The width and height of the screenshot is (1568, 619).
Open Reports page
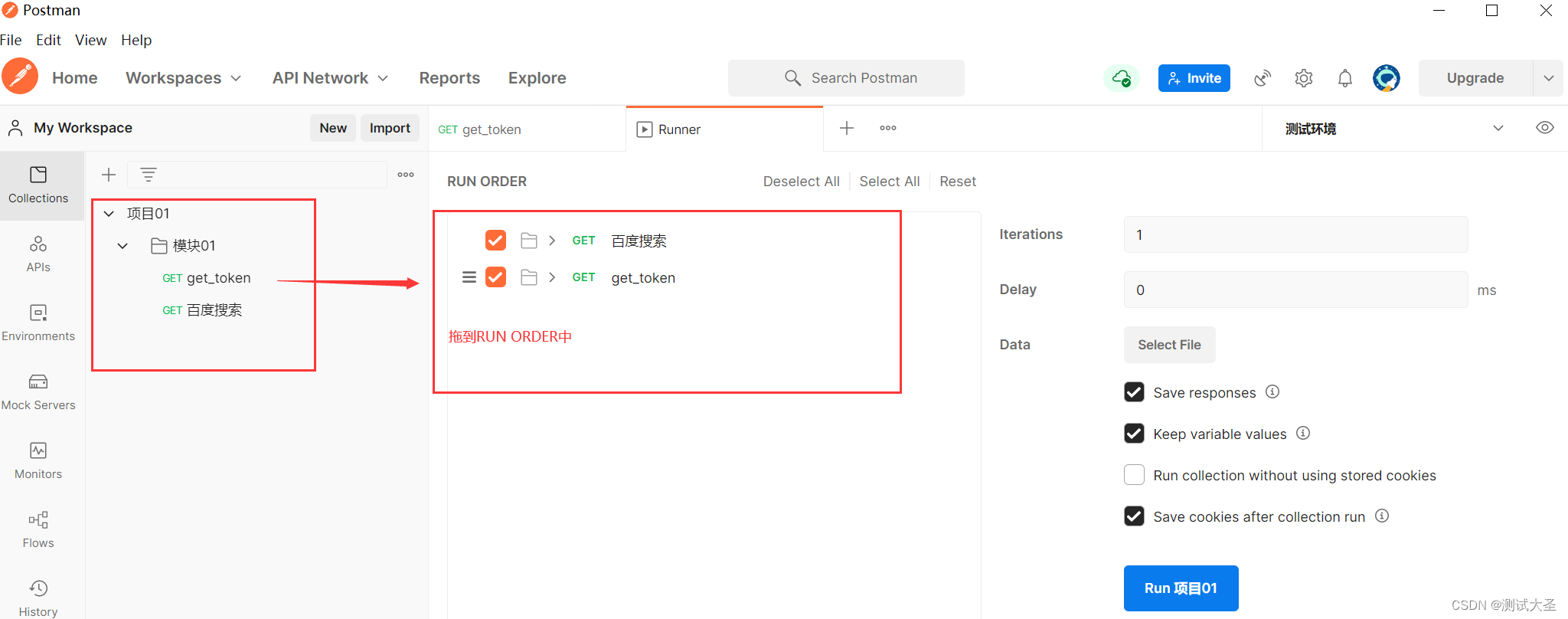[449, 78]
